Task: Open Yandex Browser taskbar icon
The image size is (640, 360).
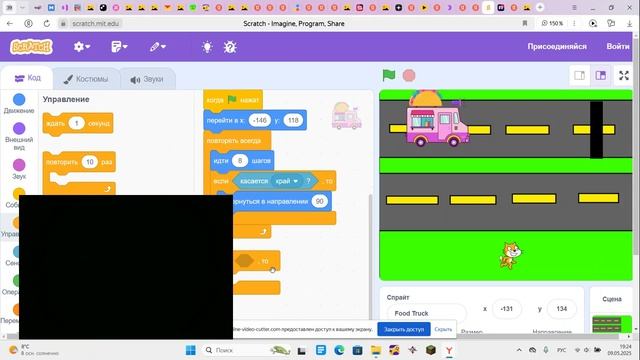Action: tap(449, 350)
